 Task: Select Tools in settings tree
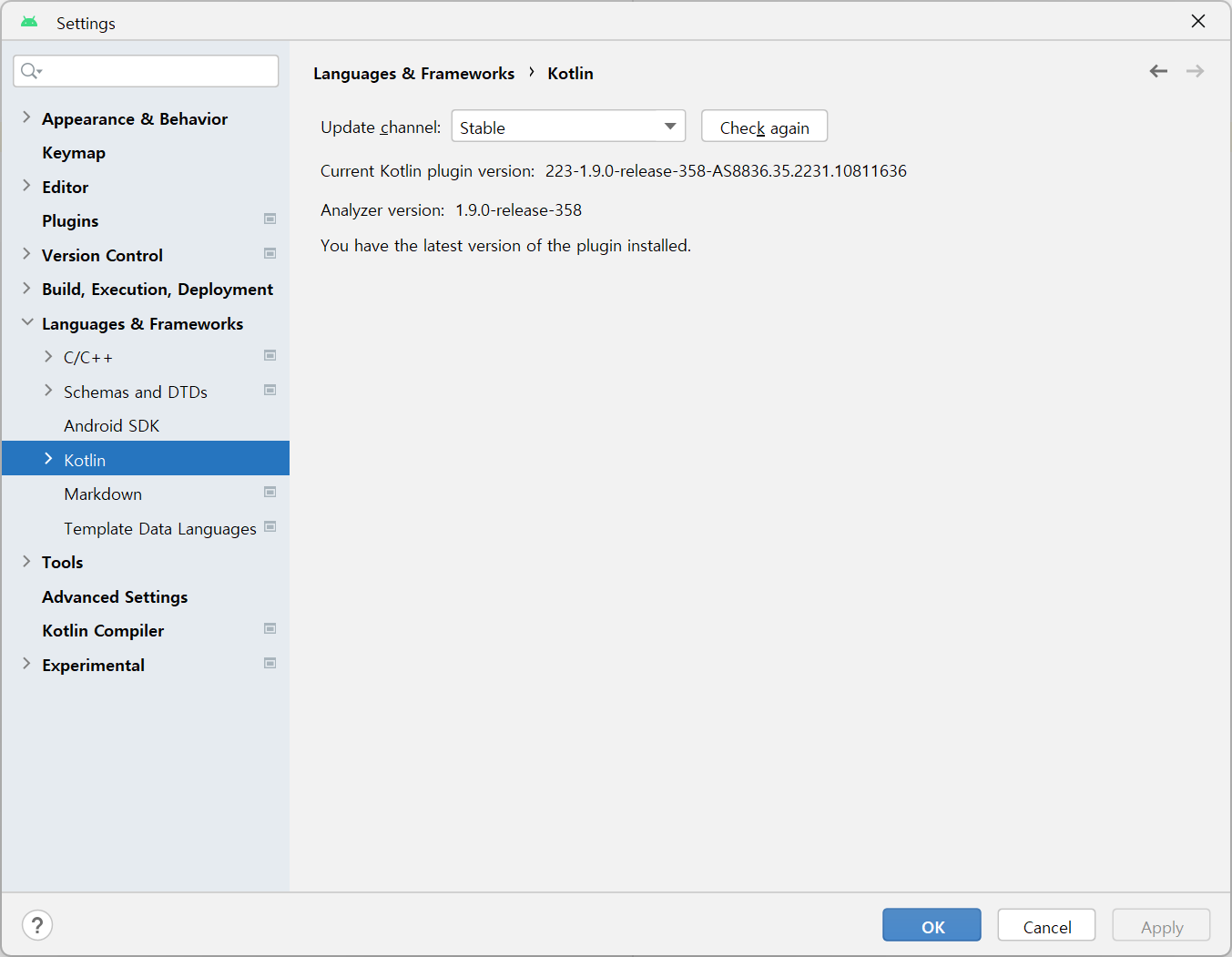pyautogui.click(x=62, y=563)
